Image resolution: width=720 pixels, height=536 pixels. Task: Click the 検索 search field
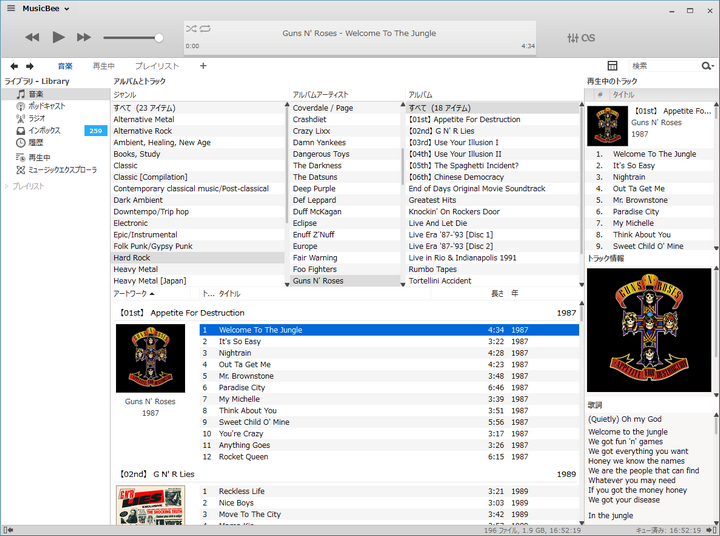click(x=664, y=66)
